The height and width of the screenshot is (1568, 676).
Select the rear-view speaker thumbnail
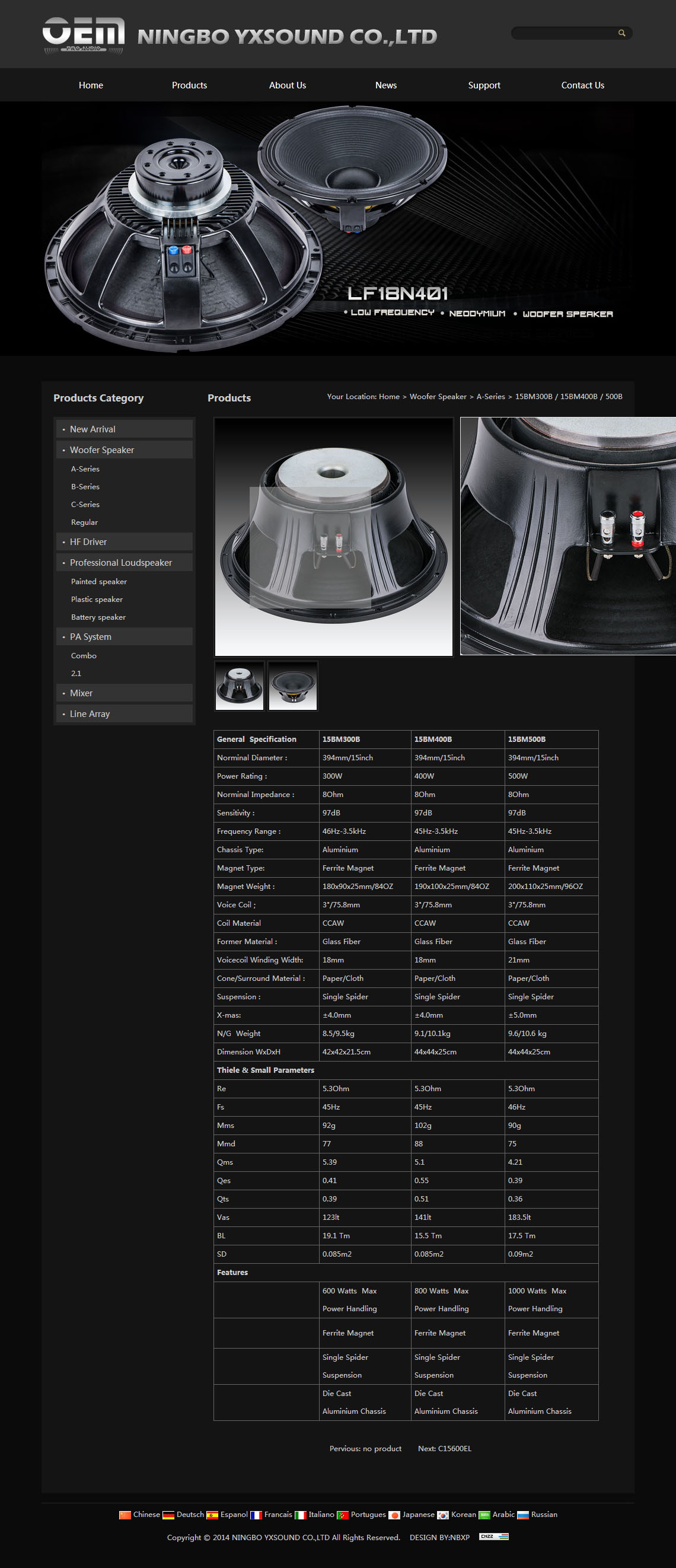pyautogui.click(x=240, y=686)
